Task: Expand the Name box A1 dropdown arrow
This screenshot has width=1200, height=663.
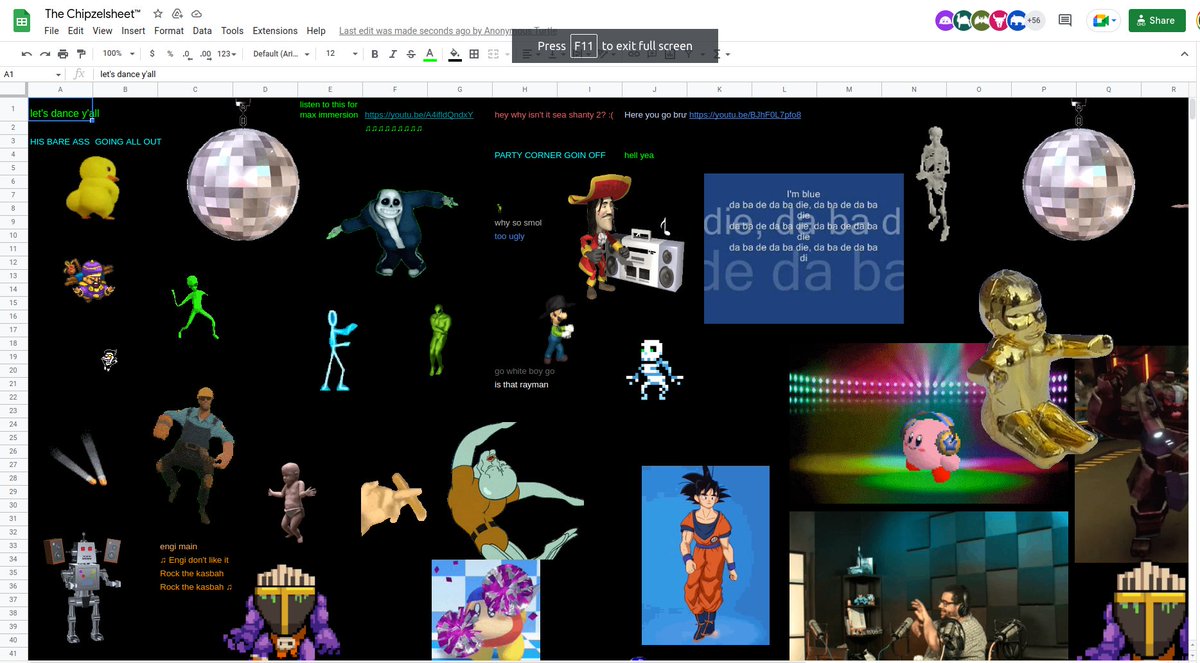Action: pos(58,74)
